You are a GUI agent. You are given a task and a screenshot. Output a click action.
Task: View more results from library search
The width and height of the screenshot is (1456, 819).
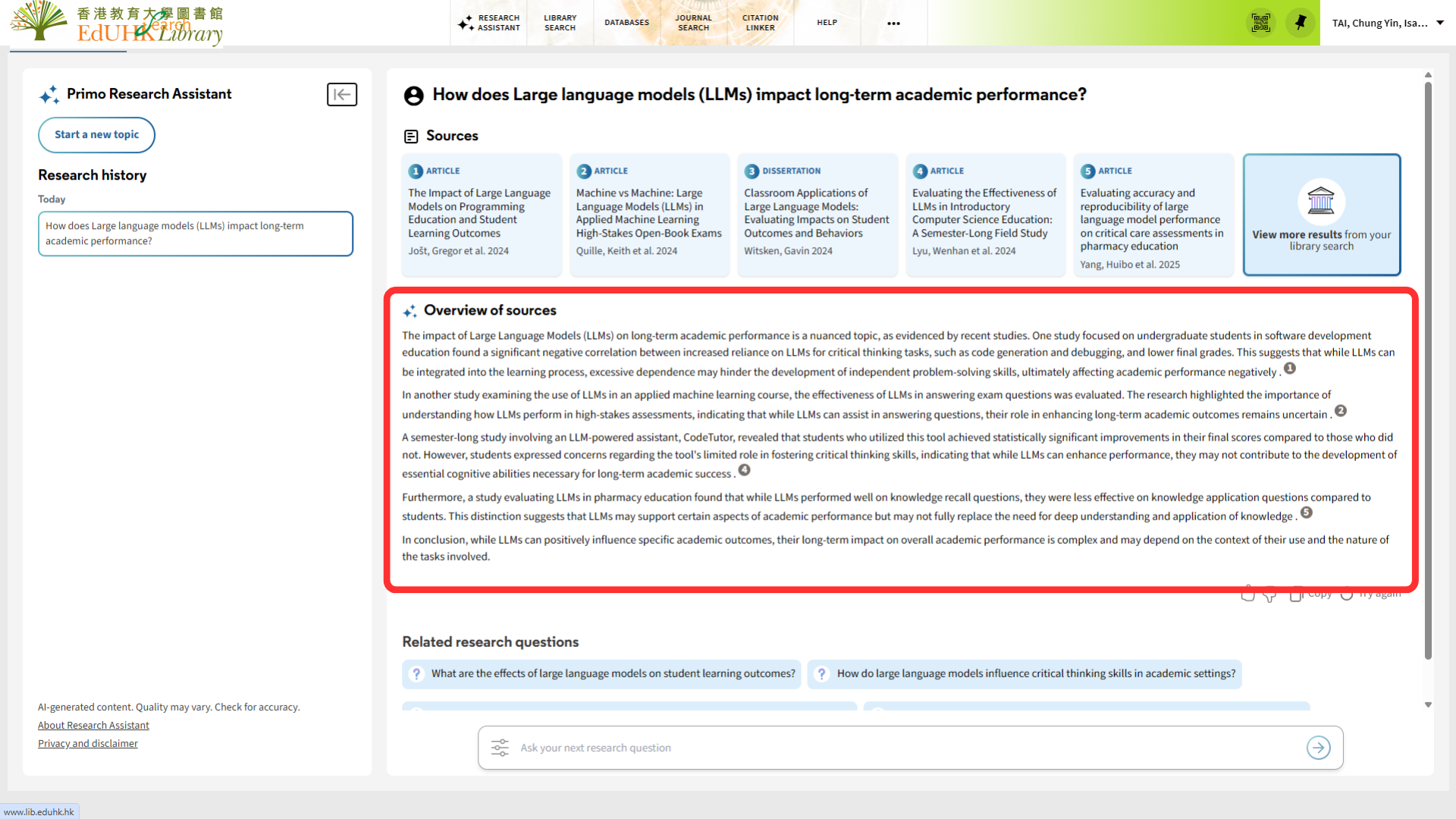[1321, 215]
